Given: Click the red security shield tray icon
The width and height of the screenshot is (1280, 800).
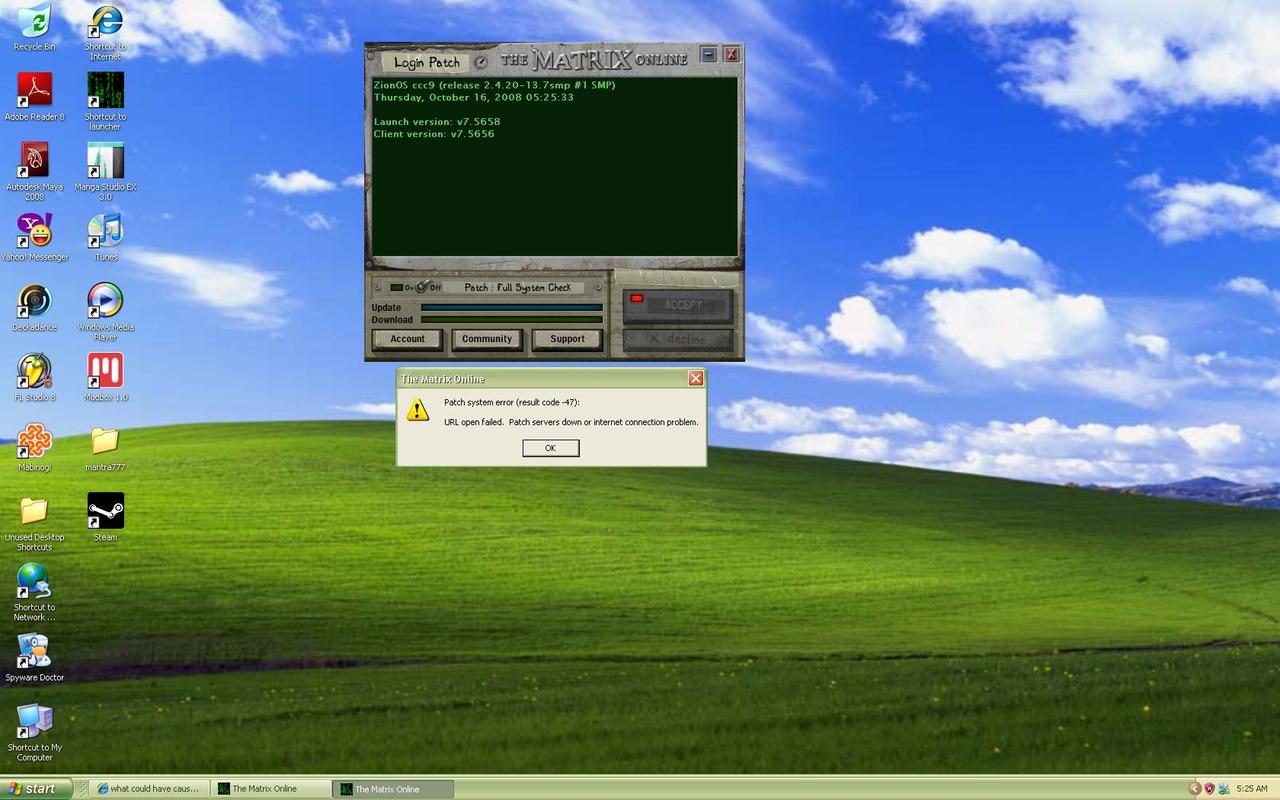Looking at the screenshot, I should (1208, 788).
